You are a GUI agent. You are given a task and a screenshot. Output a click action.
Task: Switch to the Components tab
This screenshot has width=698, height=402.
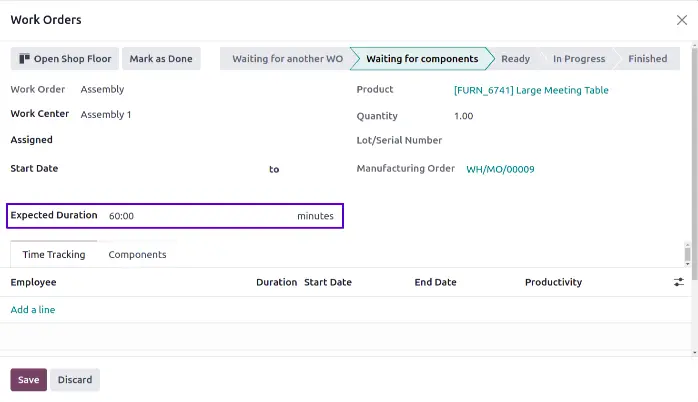click(x=137, y=255)
